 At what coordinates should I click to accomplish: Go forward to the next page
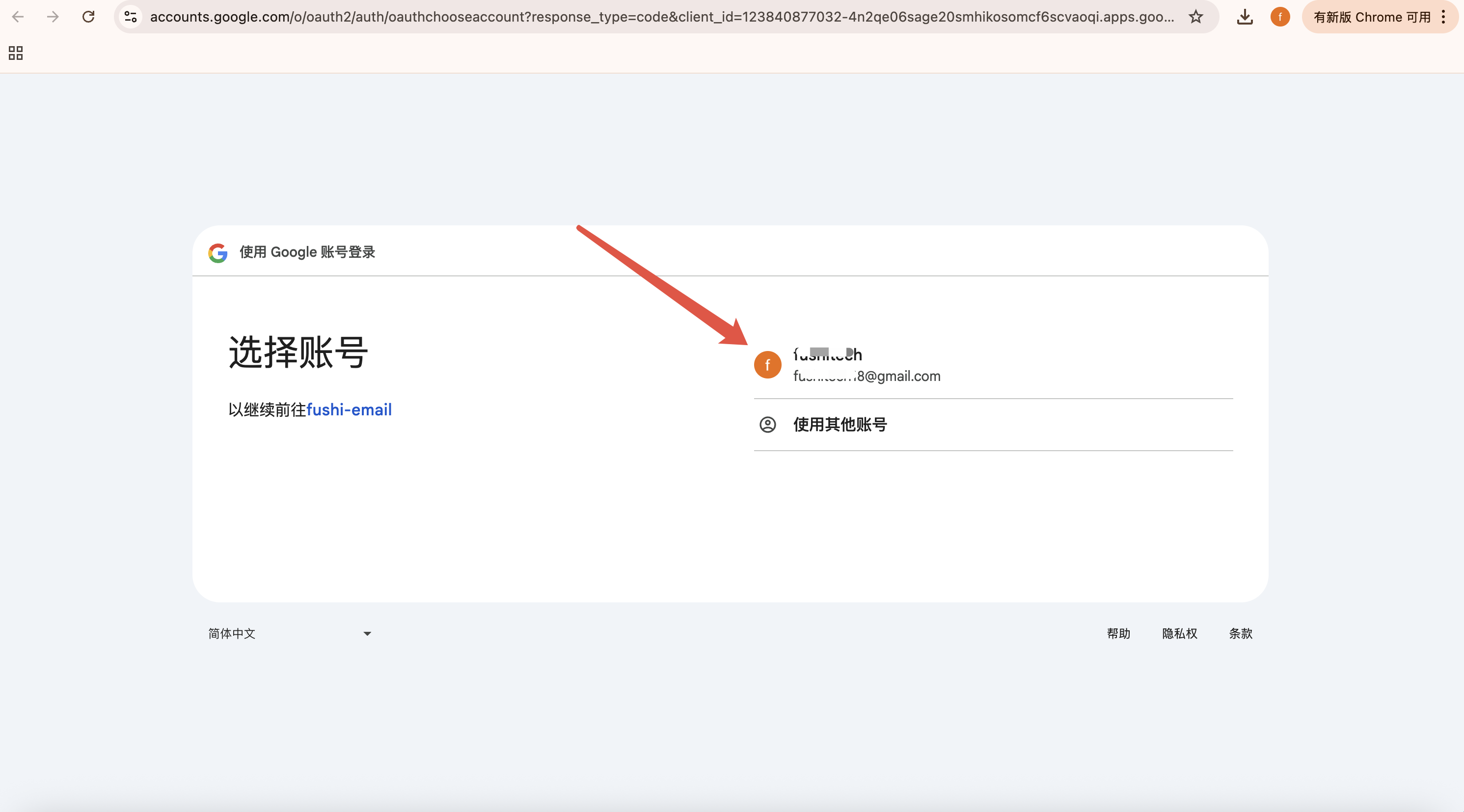53,17
